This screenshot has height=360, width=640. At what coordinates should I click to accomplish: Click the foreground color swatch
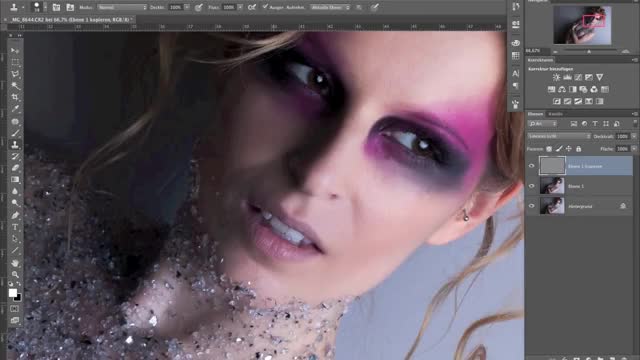click(13, 293)
